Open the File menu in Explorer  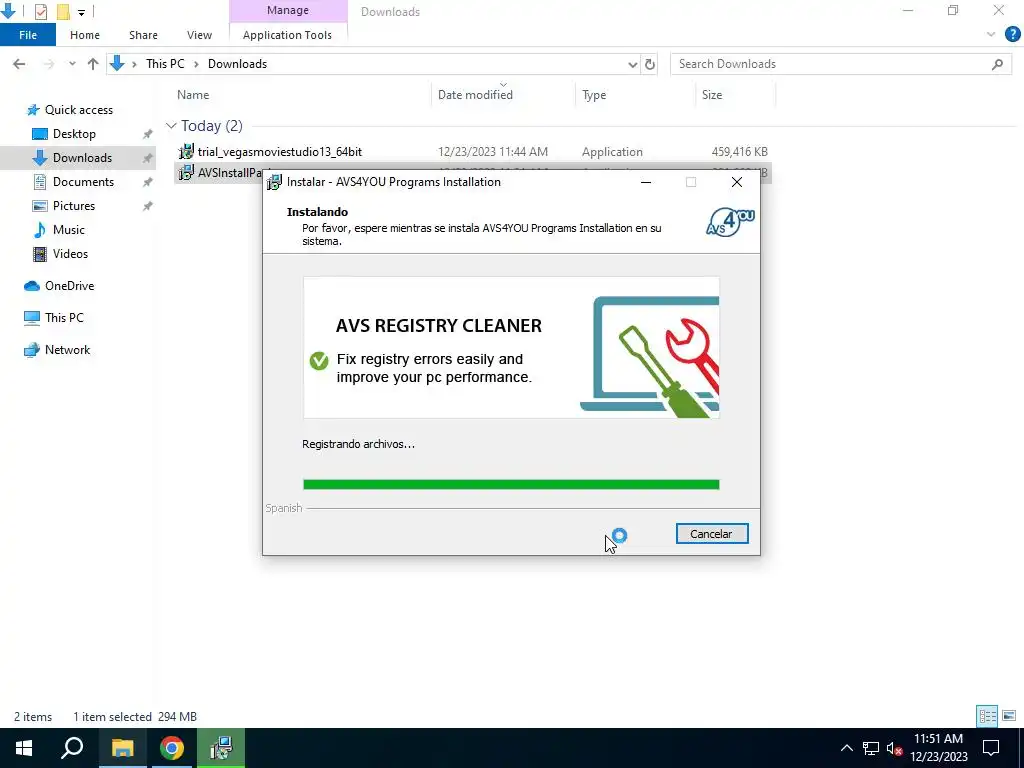(28, 35)
